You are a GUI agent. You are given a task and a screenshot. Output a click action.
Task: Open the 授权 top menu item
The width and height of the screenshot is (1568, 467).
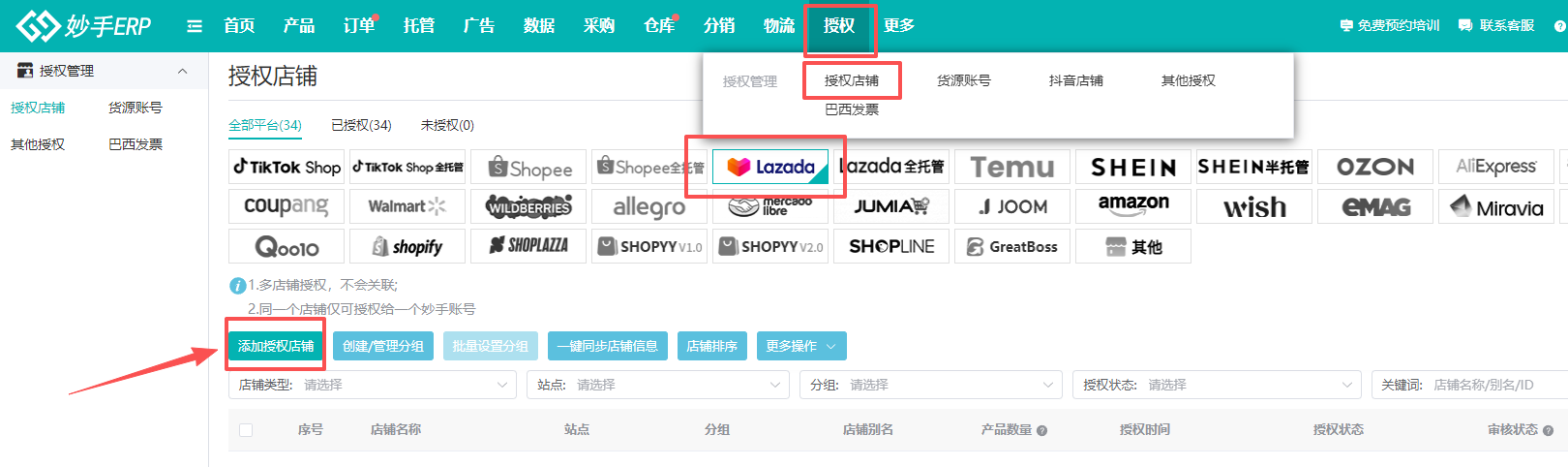pos(839,26)
